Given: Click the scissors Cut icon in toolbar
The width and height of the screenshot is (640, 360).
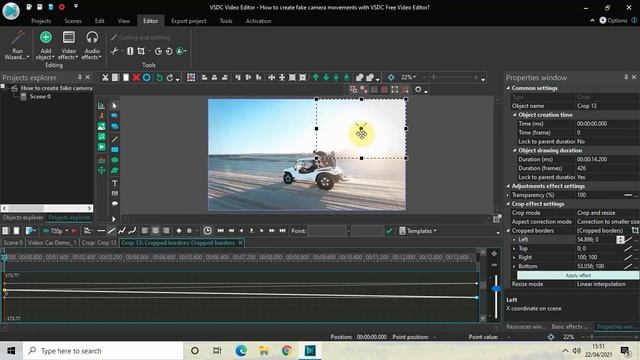Looking at the screenshot, I should coord(105,77).
